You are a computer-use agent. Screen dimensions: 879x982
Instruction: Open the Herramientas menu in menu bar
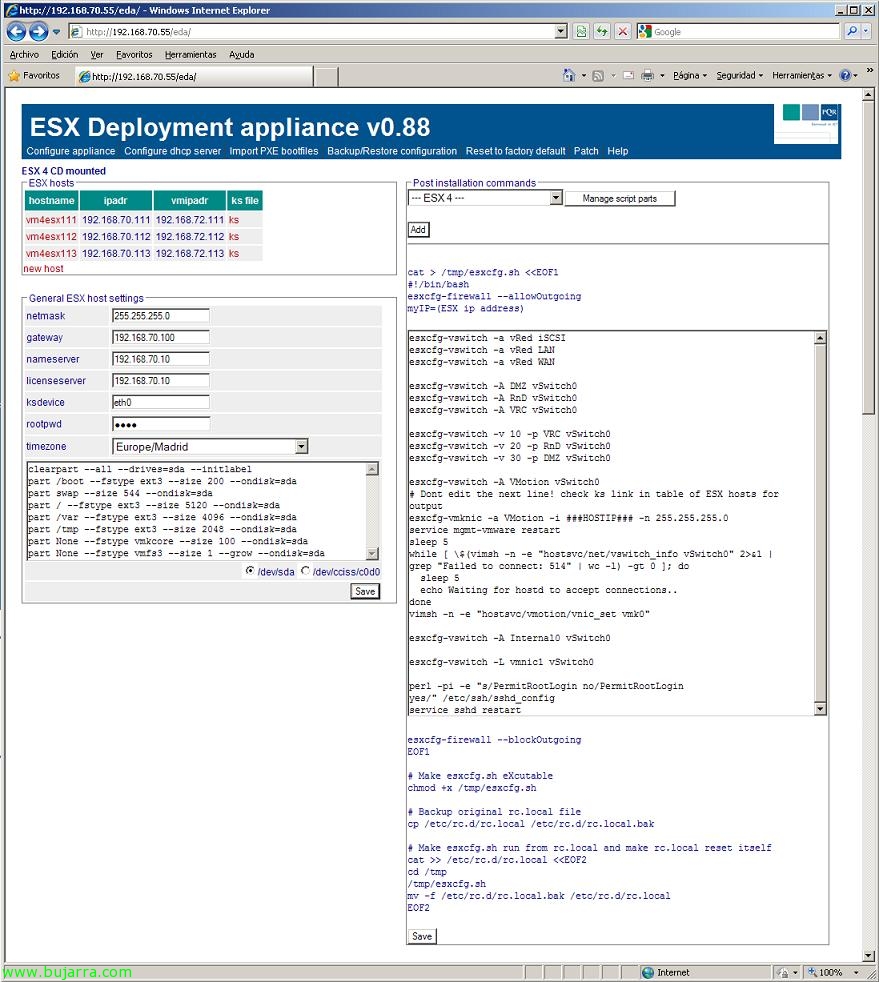tap(190, 54)
